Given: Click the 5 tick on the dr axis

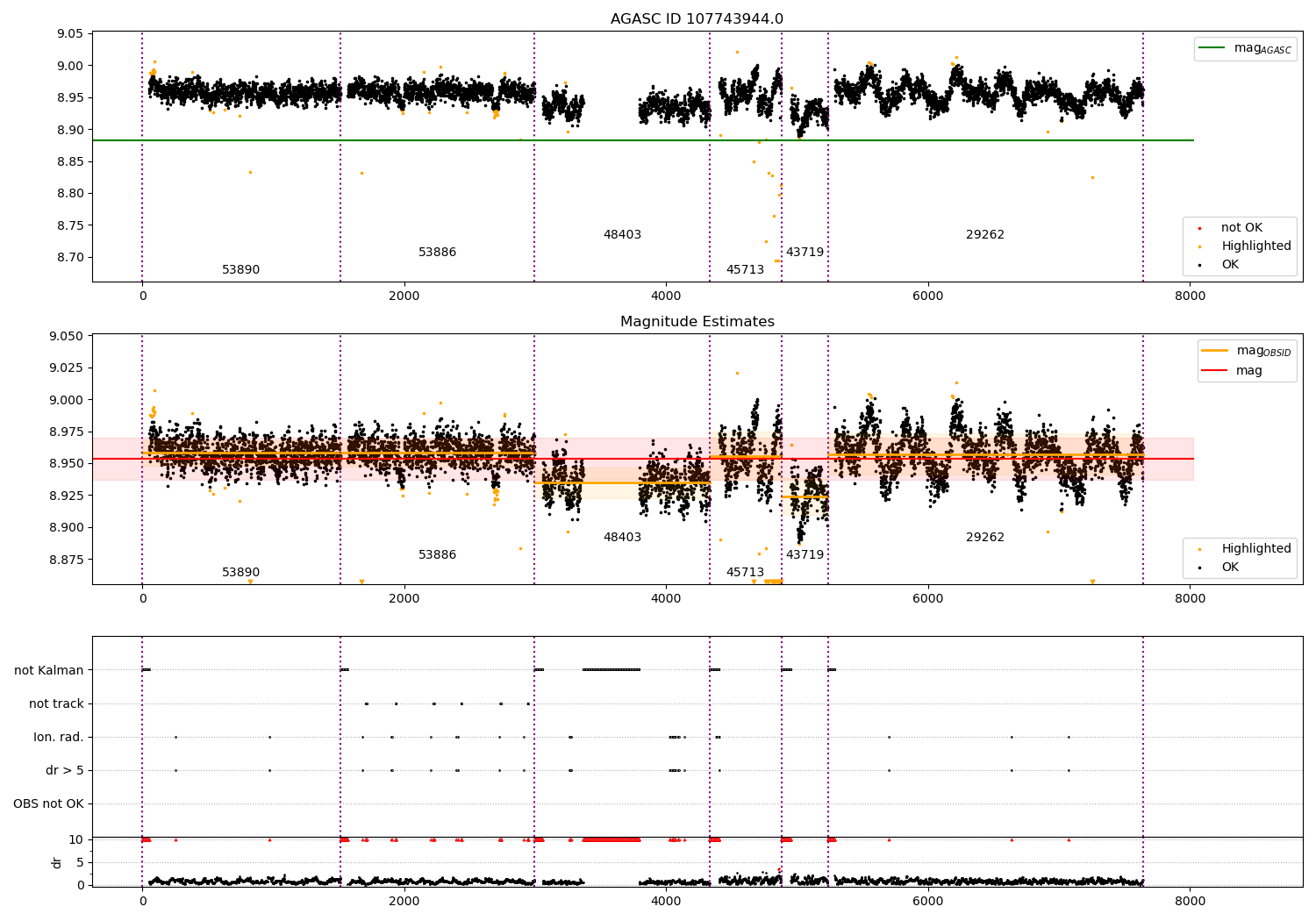Looking at the screenshot, I should 80,863.
